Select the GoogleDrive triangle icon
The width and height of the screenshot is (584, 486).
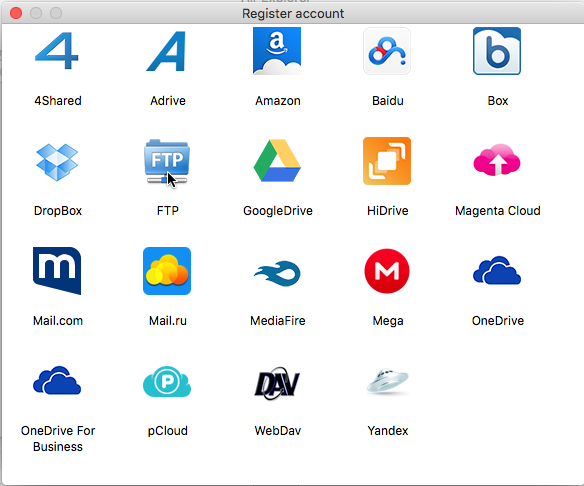coord(277,161)
